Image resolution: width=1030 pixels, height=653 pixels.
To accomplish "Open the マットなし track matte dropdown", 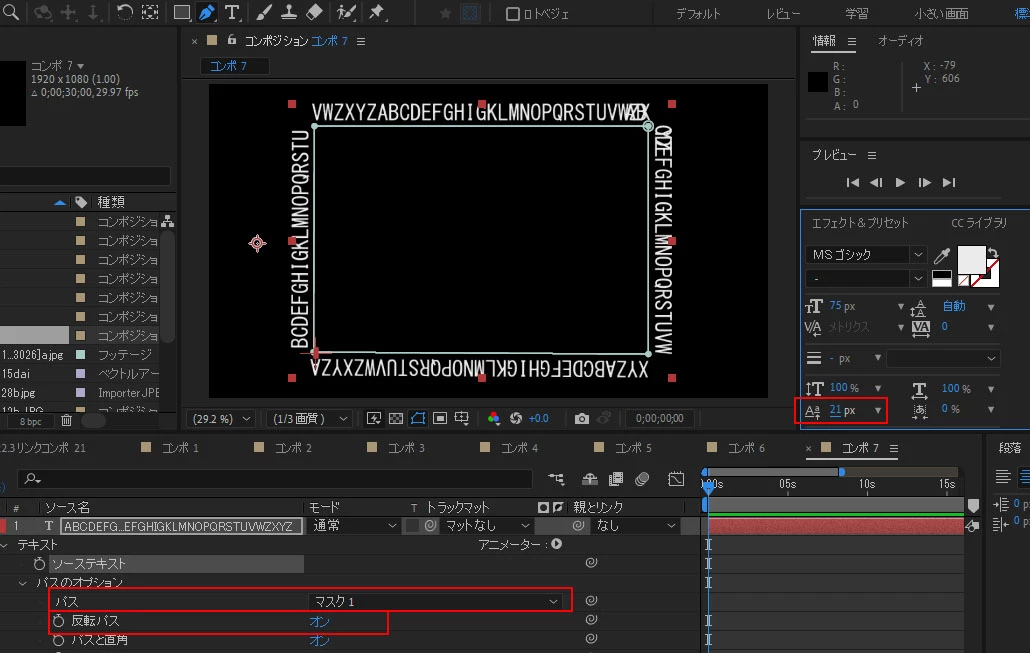I will click(x=487, y=526).
